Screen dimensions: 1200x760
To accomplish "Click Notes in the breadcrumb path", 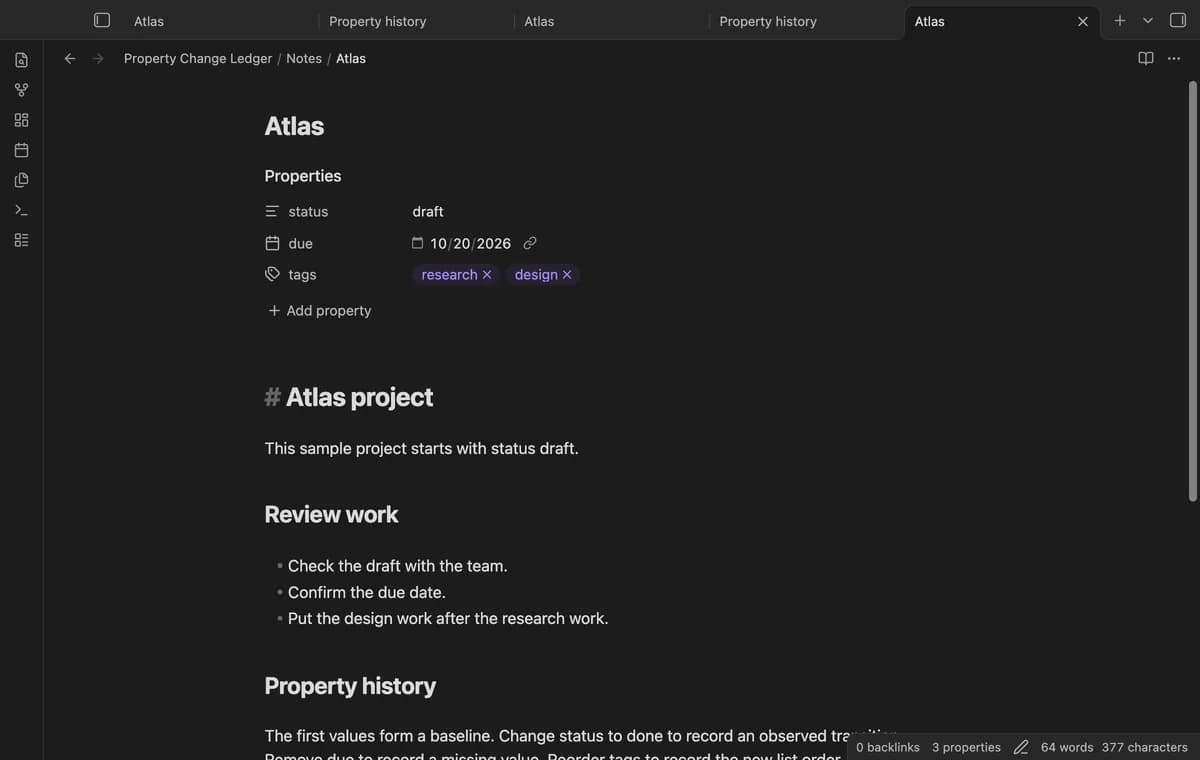I will click(x=304, y=59).
